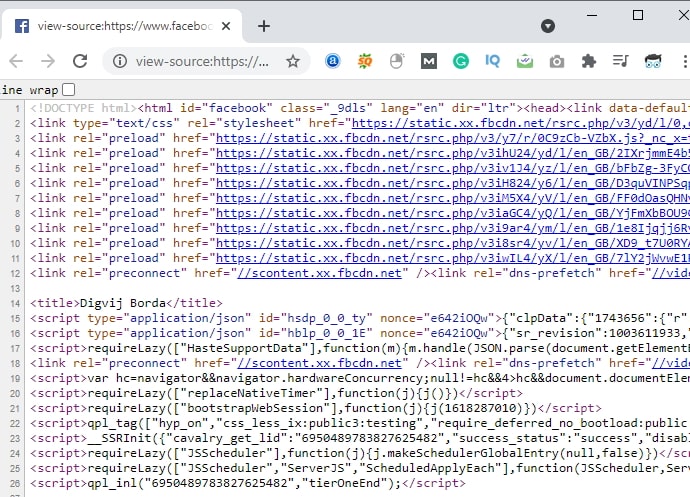
Task: Click the hsdp_0_0_ty script id on line 15
Action: click(x=326, y=318)
